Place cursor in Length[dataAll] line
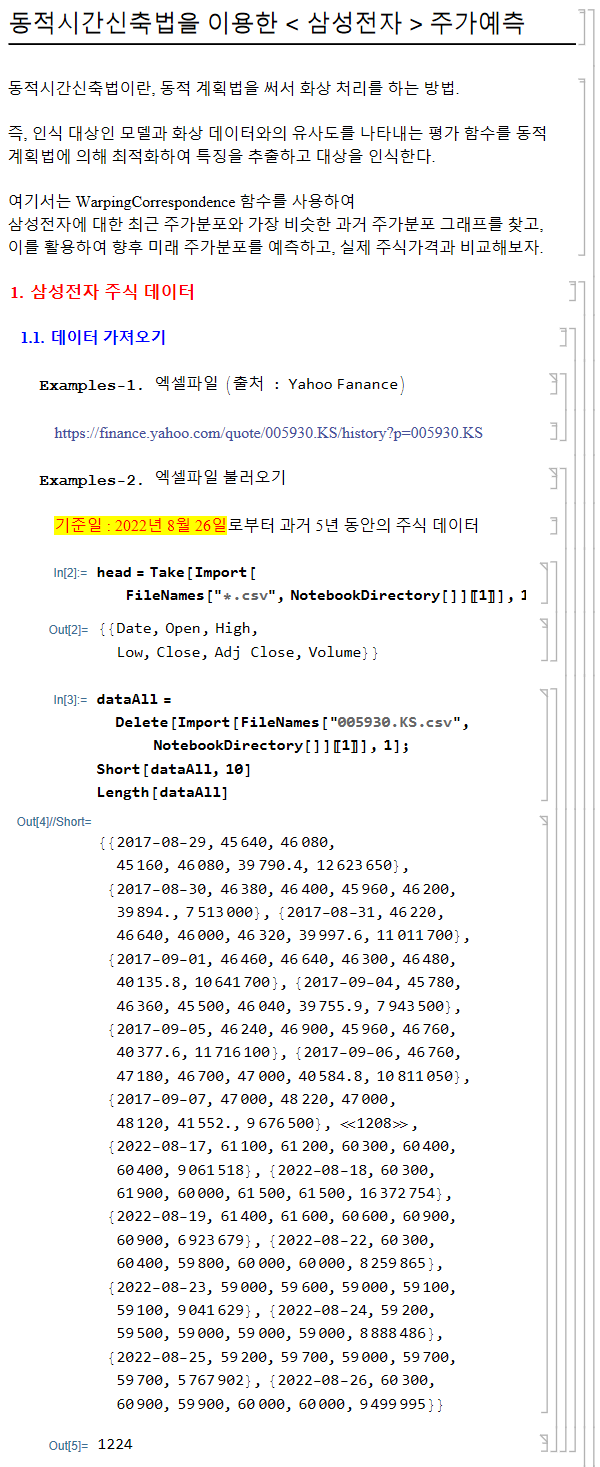 163,792
